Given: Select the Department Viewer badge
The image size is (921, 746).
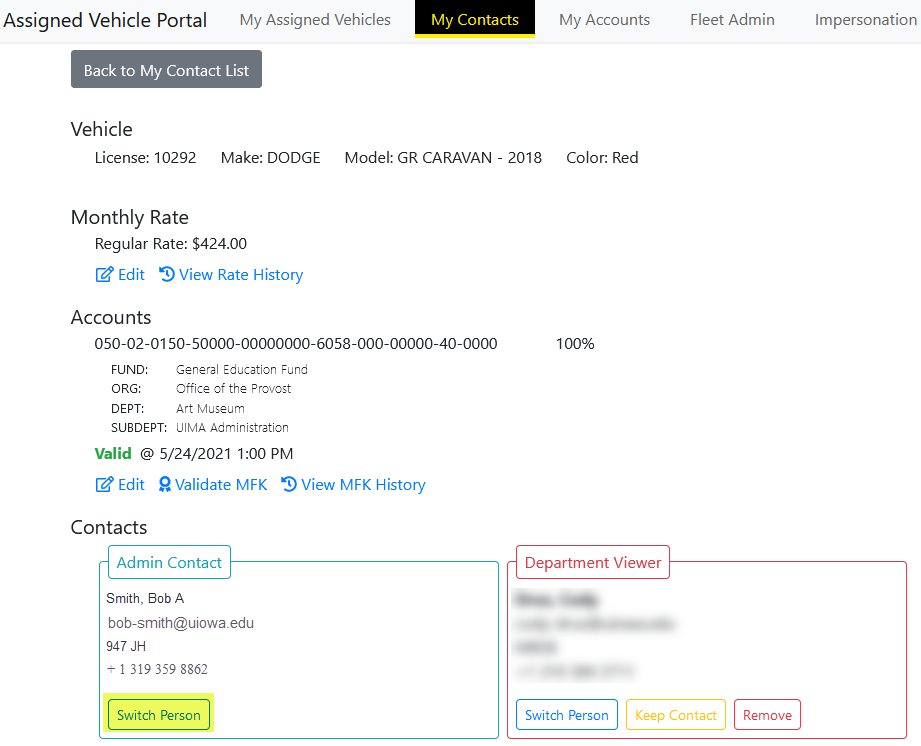Looking at the screenshot, I should tap(592, 562).
